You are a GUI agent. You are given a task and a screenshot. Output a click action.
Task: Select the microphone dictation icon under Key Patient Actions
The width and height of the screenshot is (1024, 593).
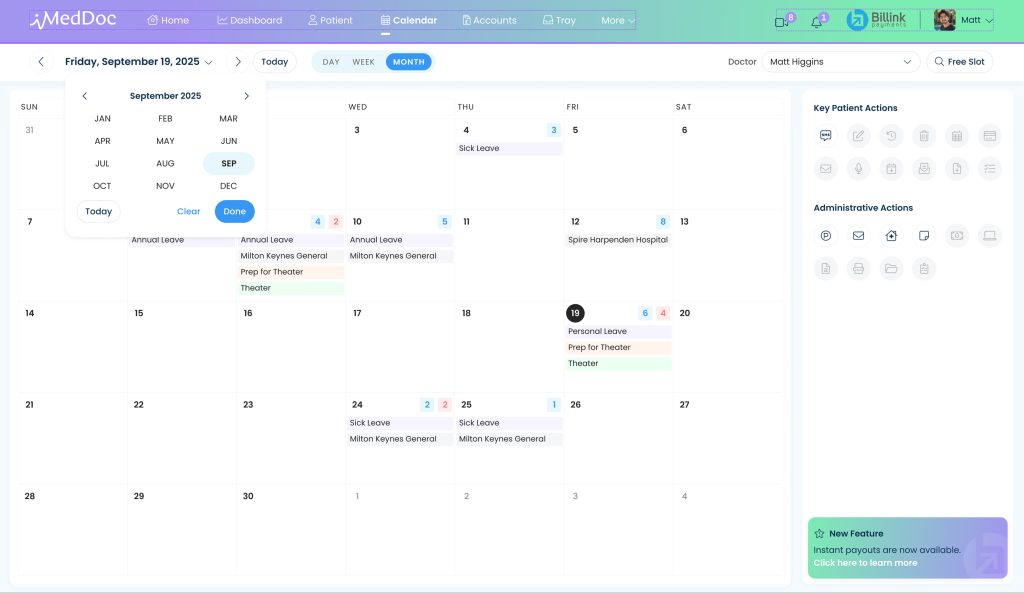(857, 168)
